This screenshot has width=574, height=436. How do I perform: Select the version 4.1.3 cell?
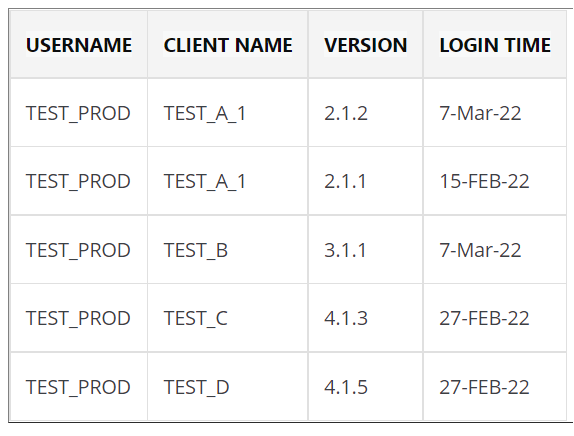(365, 318)
